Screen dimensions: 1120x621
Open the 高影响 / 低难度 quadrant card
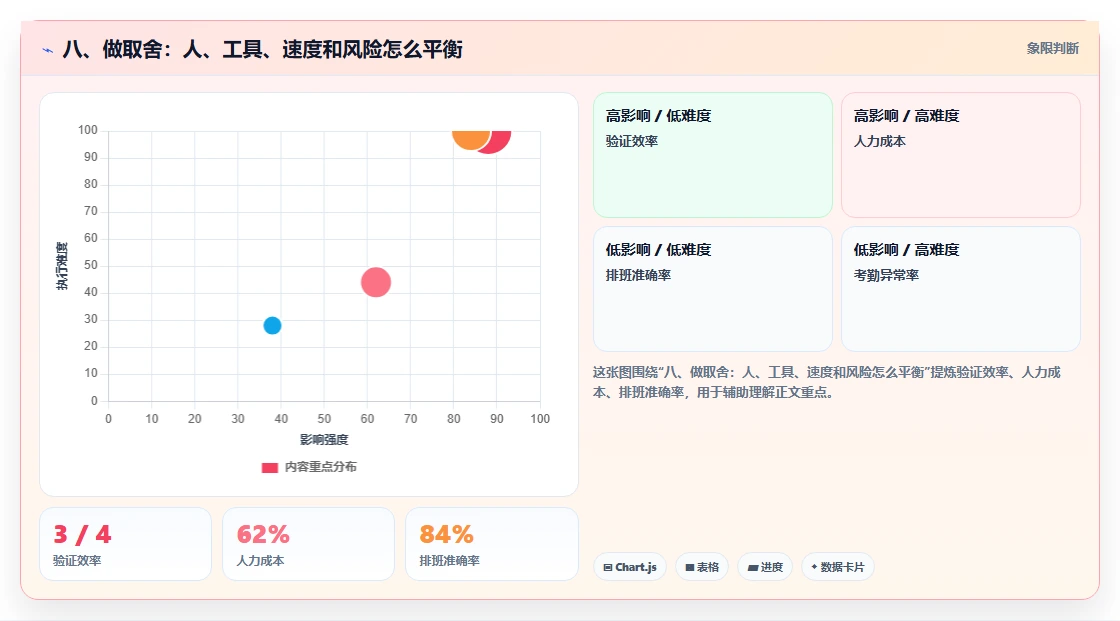(x=713, y=154)
